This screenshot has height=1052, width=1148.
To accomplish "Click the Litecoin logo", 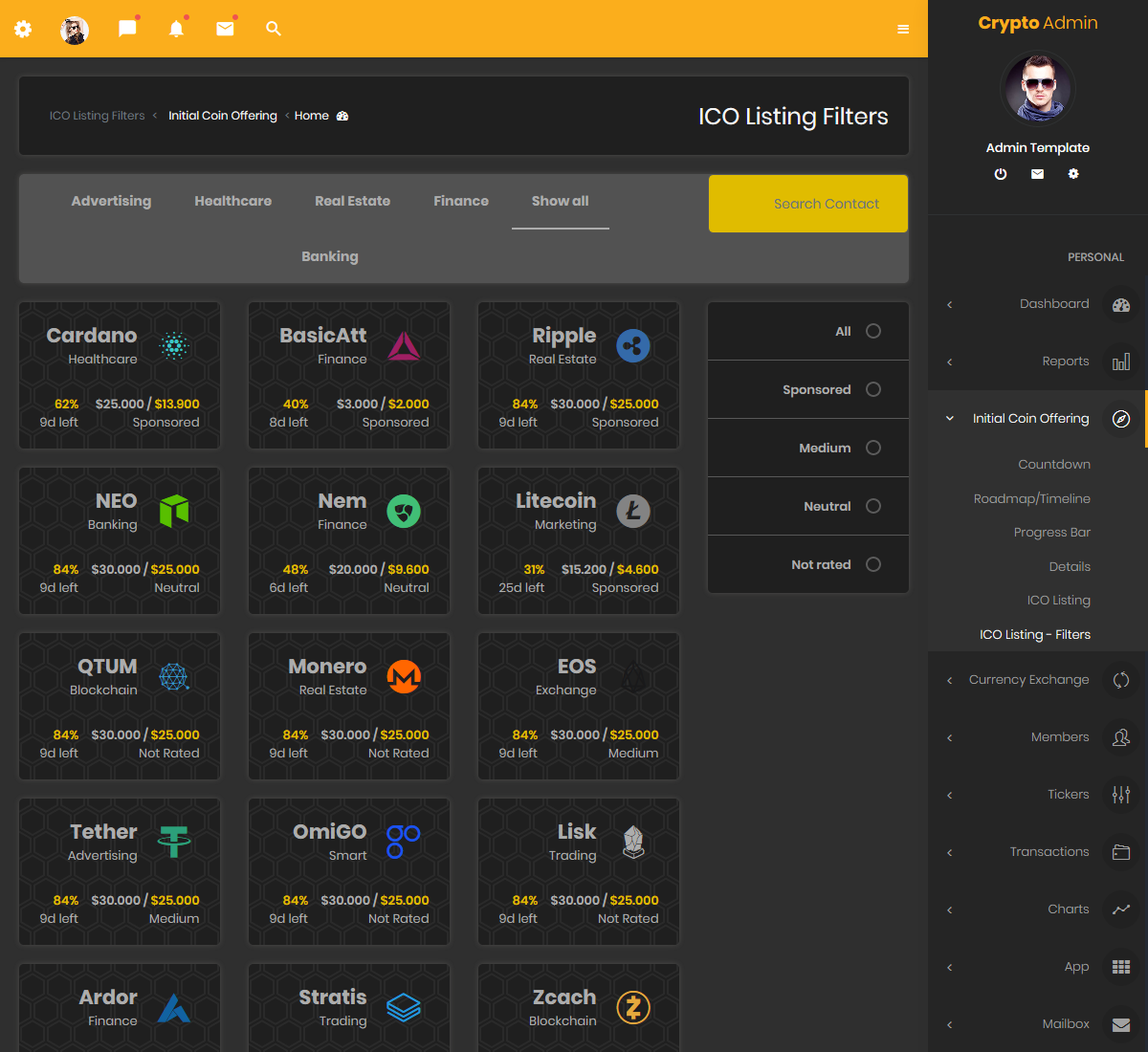I will click(633, 512).
